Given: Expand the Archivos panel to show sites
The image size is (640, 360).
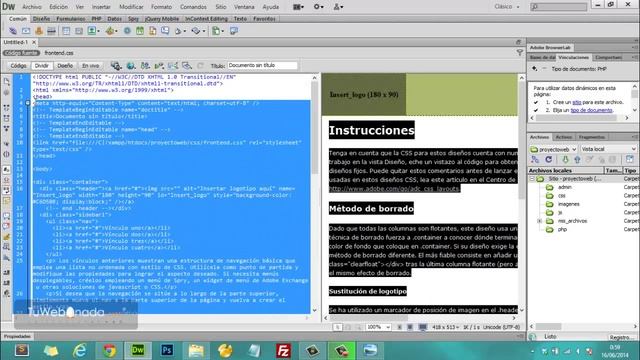Looking at the screenshot, I should 629,160.
